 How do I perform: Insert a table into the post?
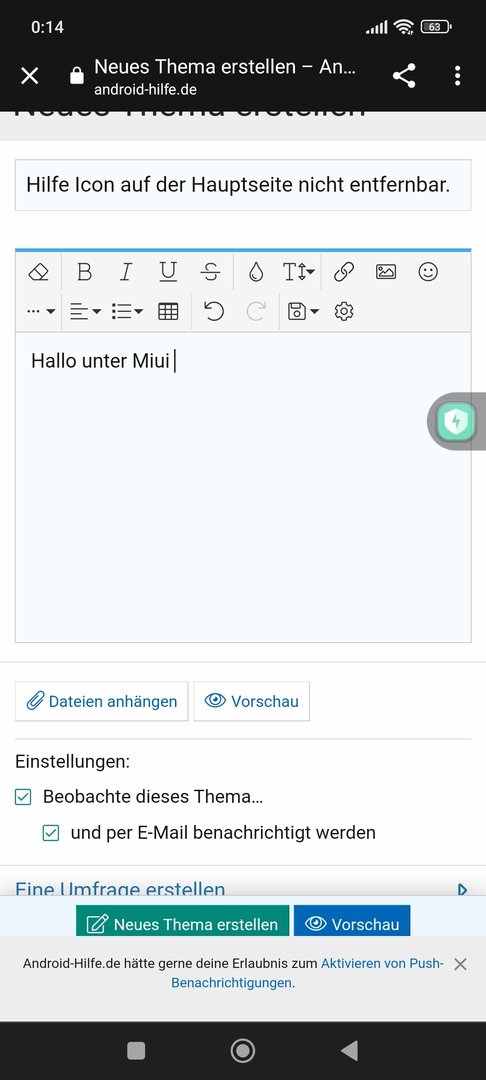(168, 311)
